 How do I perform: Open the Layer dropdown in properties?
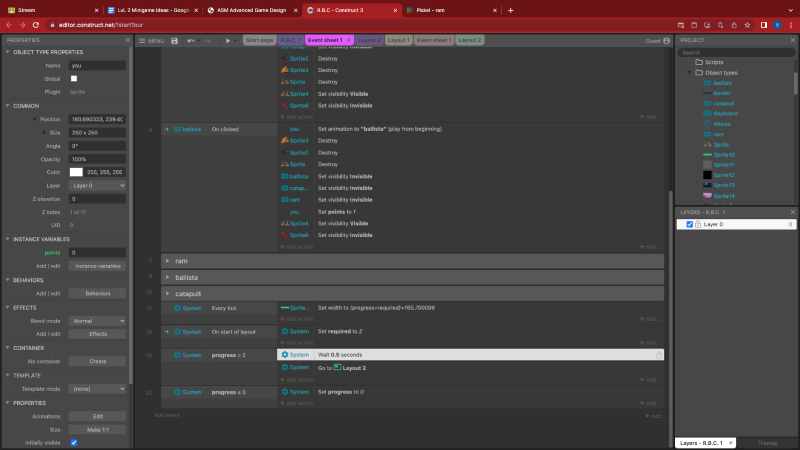(x=97, y=185)
